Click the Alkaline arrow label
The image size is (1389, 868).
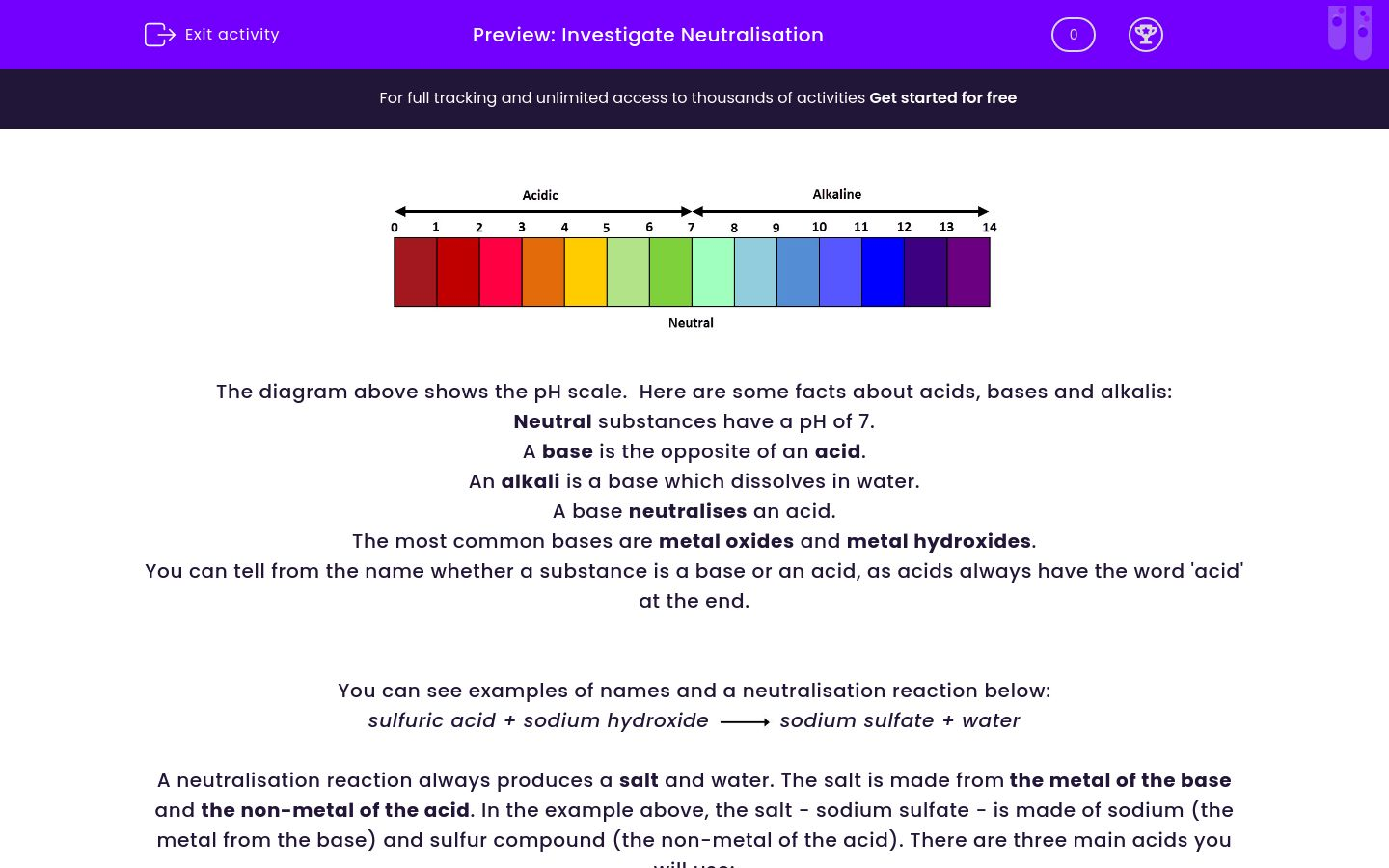tap(836, 194)
